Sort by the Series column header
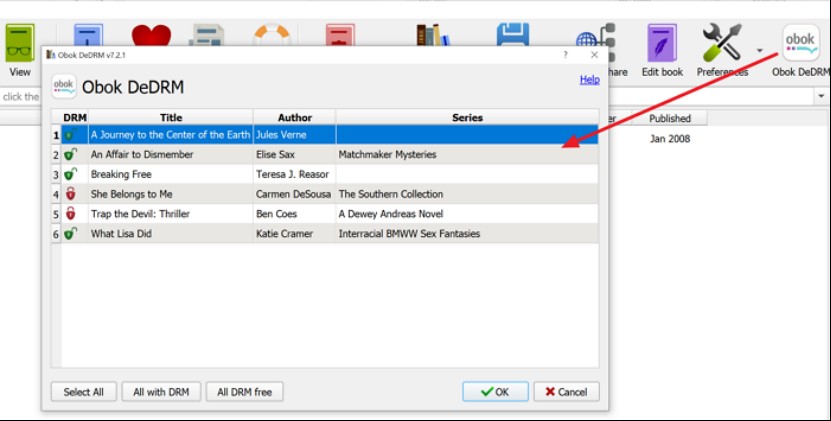The image size is (831, 421). pyautogui.click(x=467, y=117)
